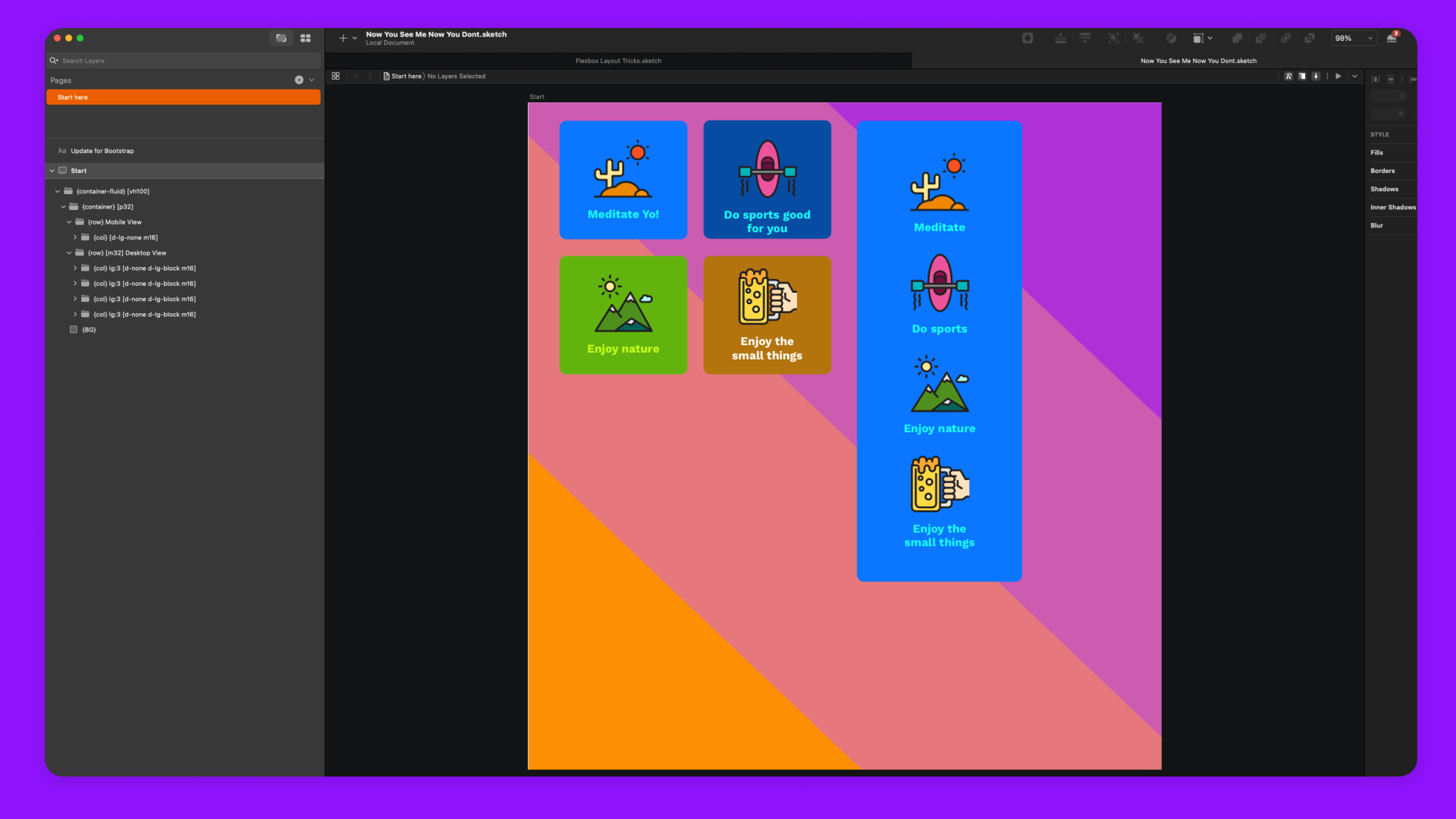Viewport: 1456px width, 819px height.
Task: Expand the {container-fluid} [vh100] layer group
Action: tap(58, 191)
